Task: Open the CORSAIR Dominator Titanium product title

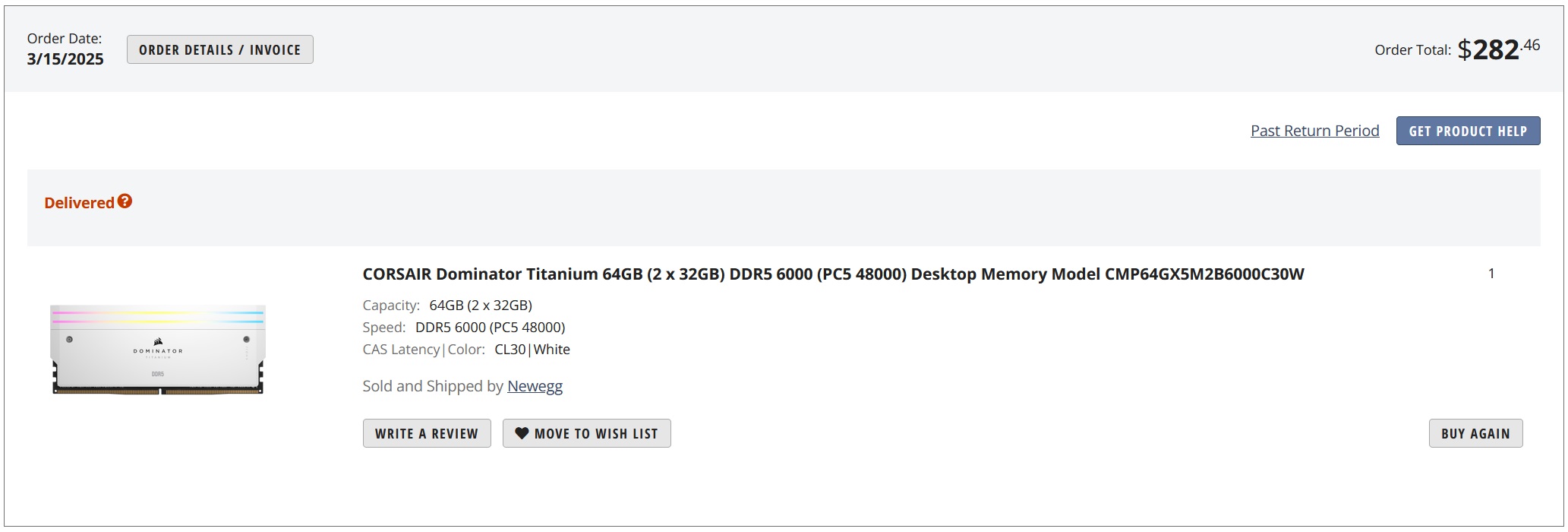Action: point(833,274)
